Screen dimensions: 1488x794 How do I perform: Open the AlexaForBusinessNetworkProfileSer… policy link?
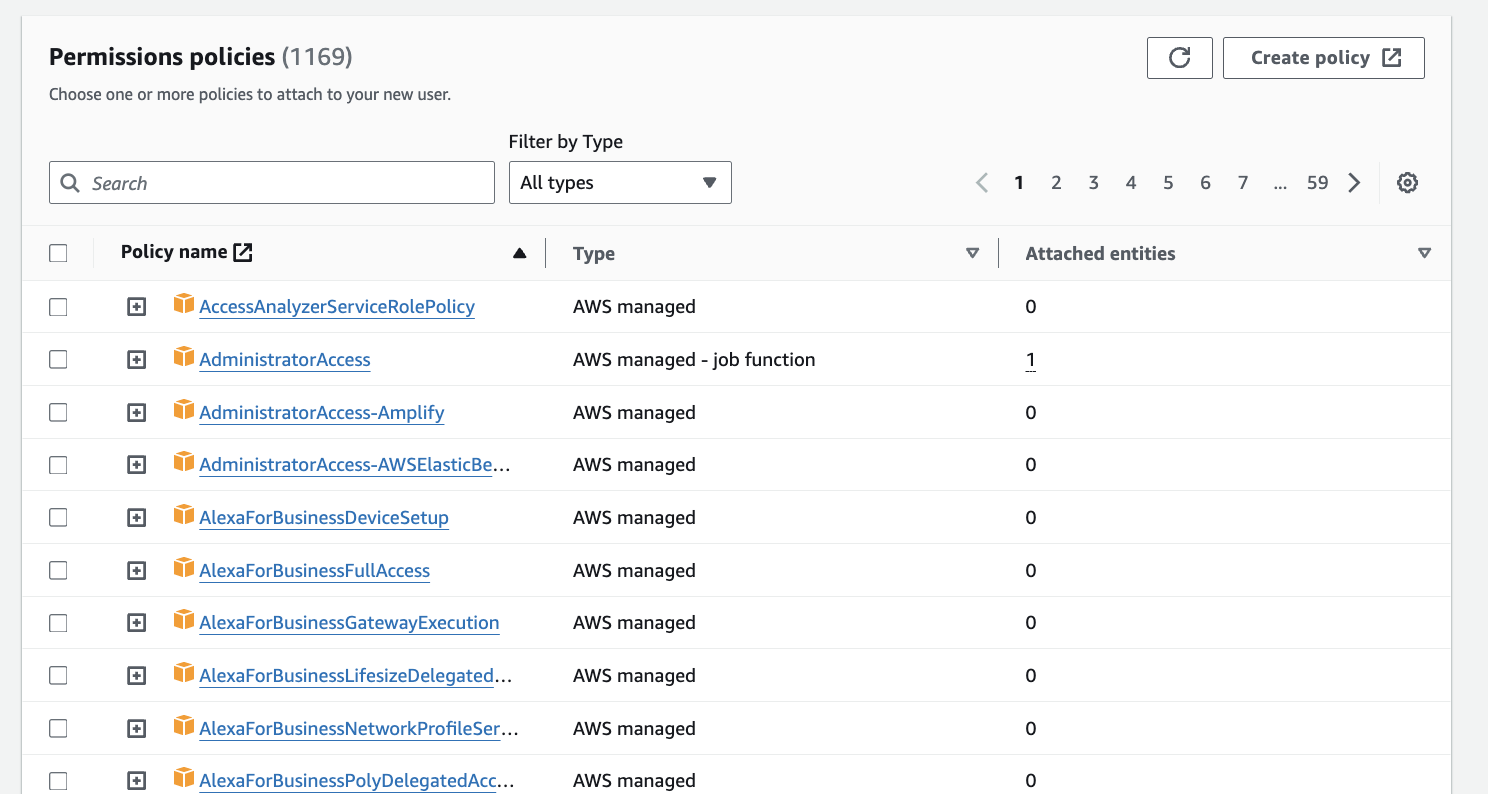[359, 729]
